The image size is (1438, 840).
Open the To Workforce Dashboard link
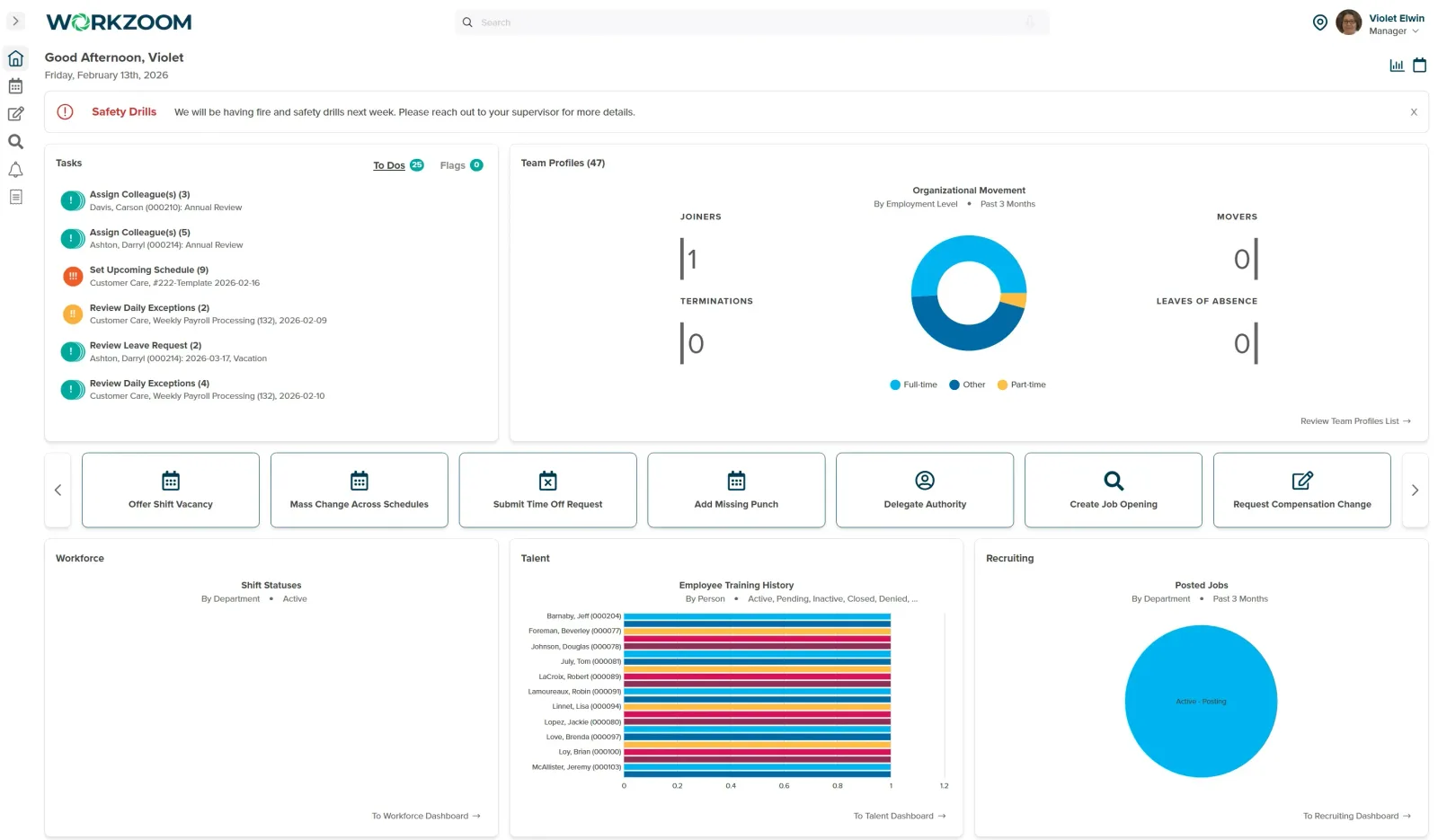click(426, 817)
